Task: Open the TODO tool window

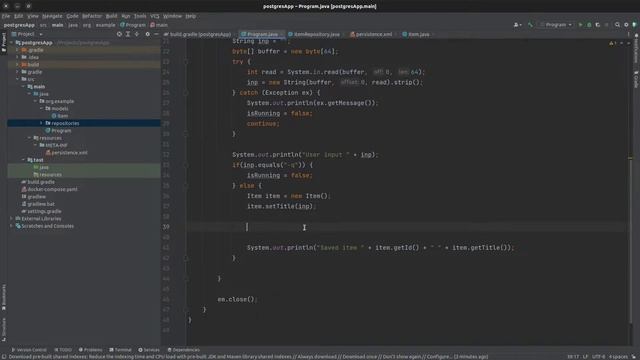Action: pyautogui.click(x=63, y=350)
